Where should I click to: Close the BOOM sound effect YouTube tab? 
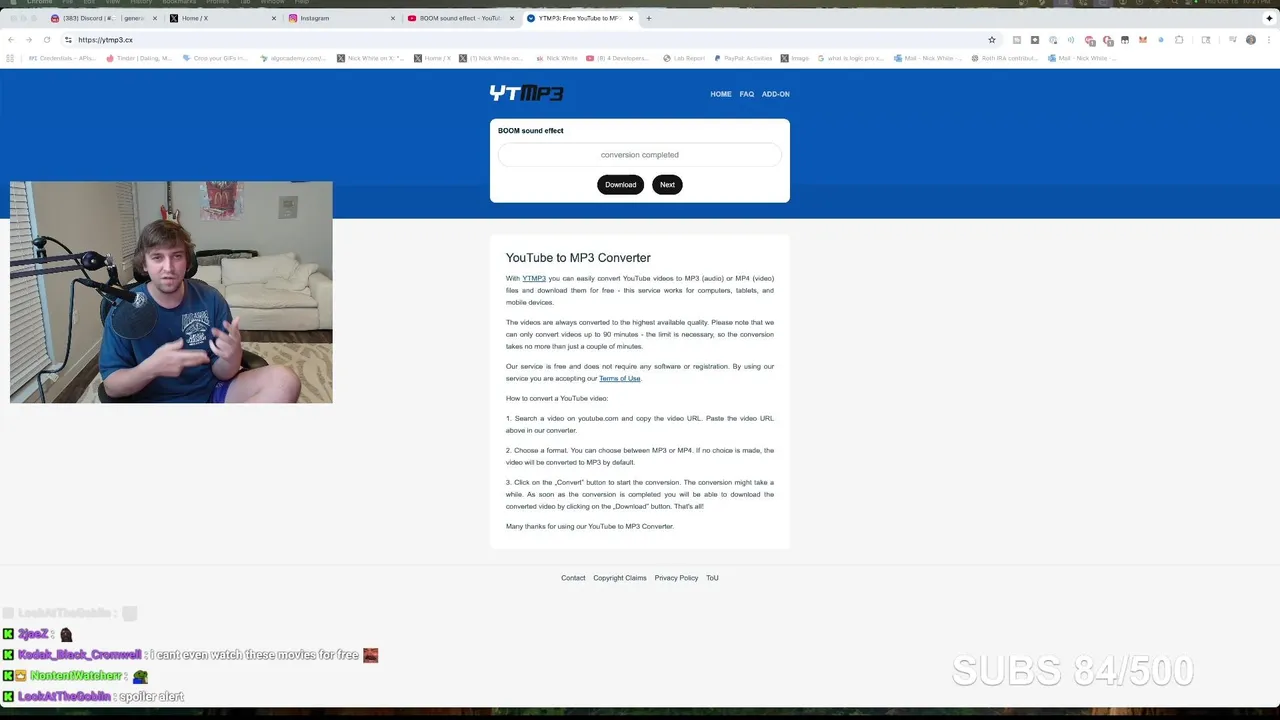512,18
